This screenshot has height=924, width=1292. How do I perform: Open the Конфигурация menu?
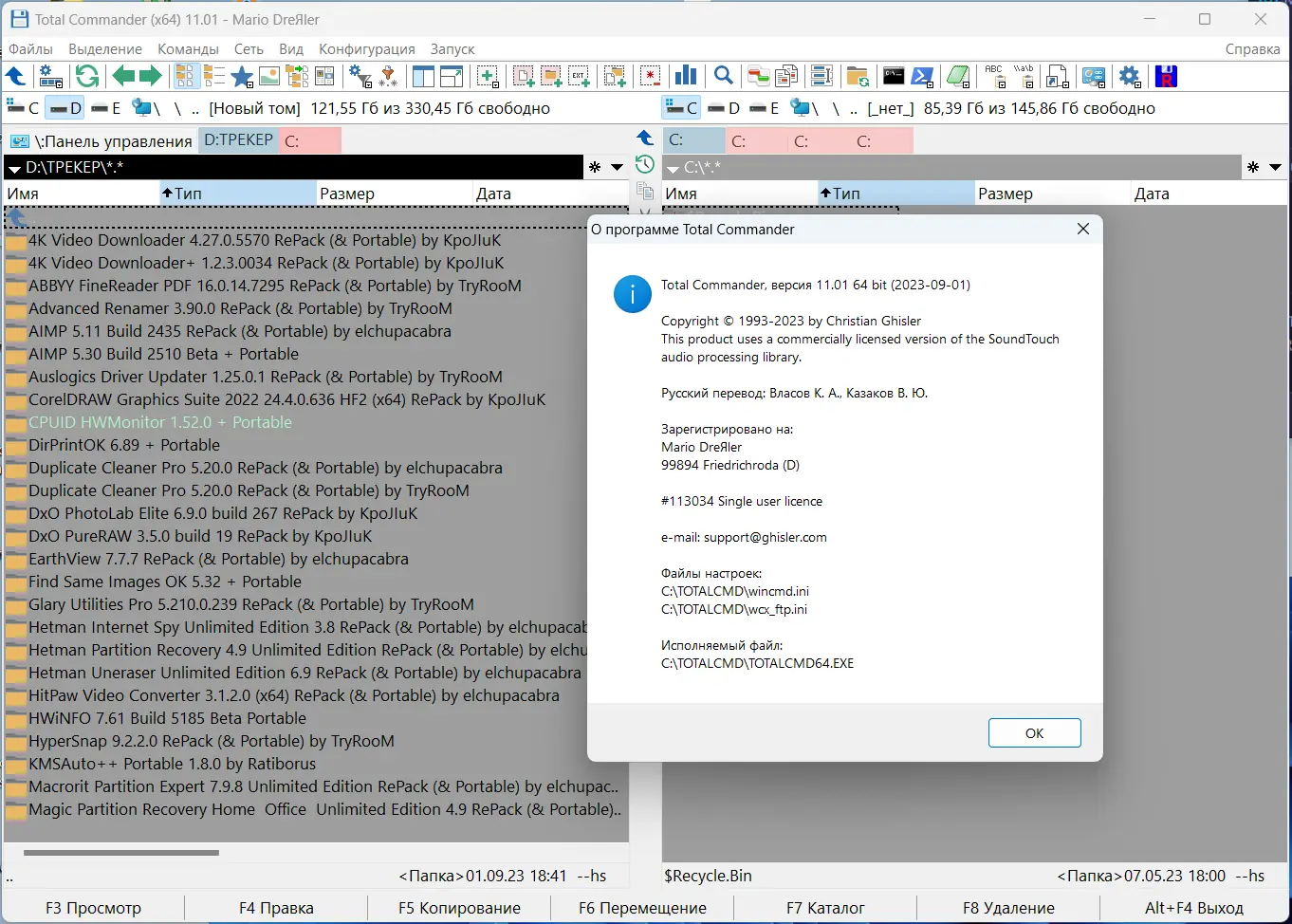pos(366,48)
